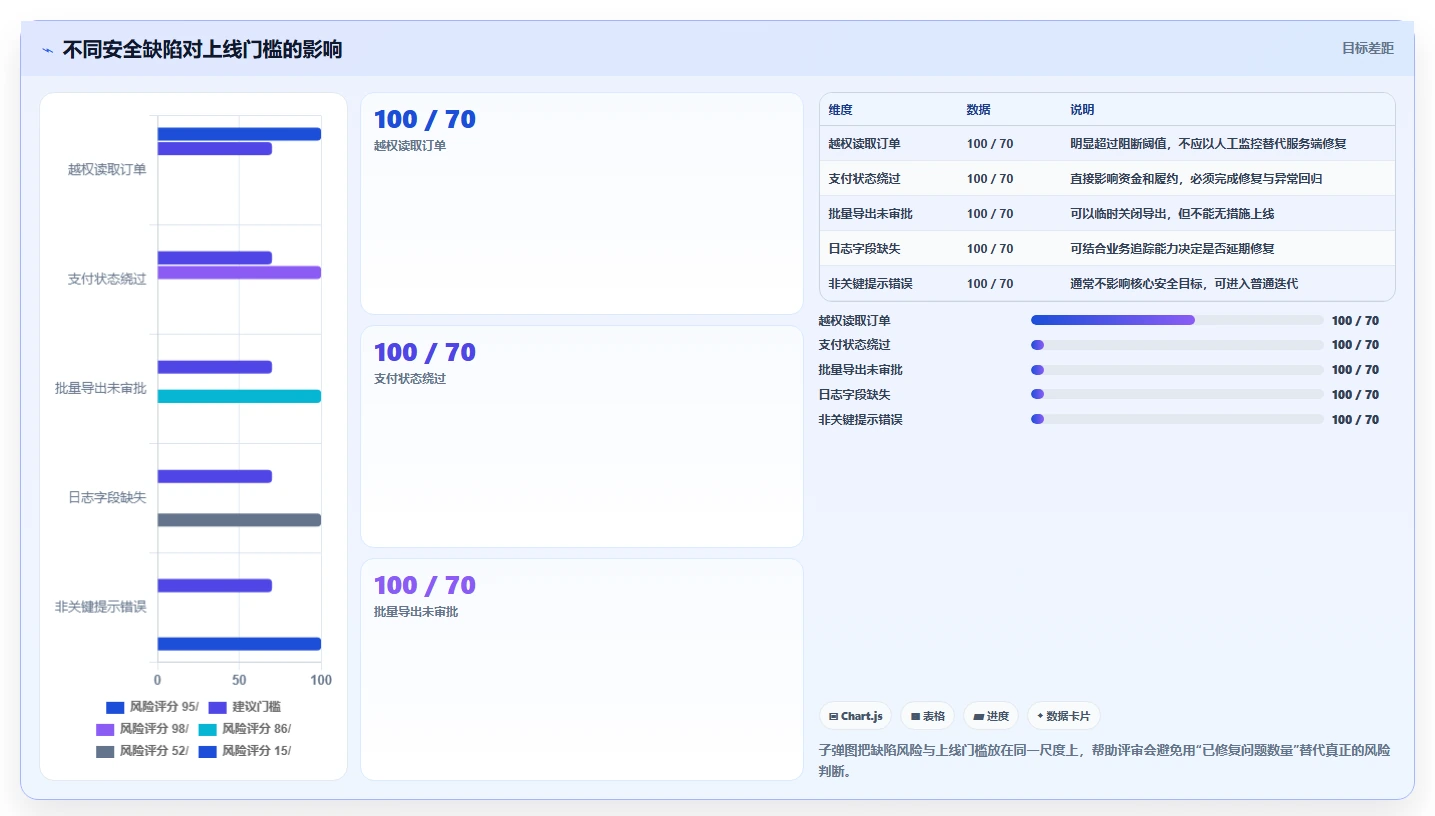
Task: Click the gray bar for 日志字段缺失
Action: tap(239, 520)
